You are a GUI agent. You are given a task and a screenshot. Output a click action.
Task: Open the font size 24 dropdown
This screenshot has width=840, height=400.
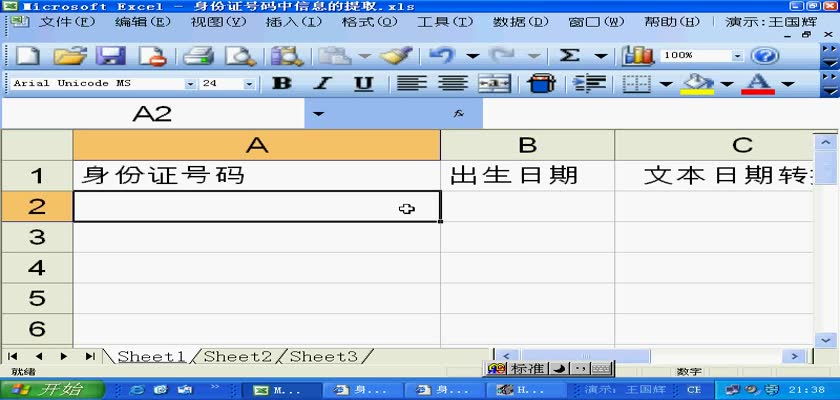[249, 84]
